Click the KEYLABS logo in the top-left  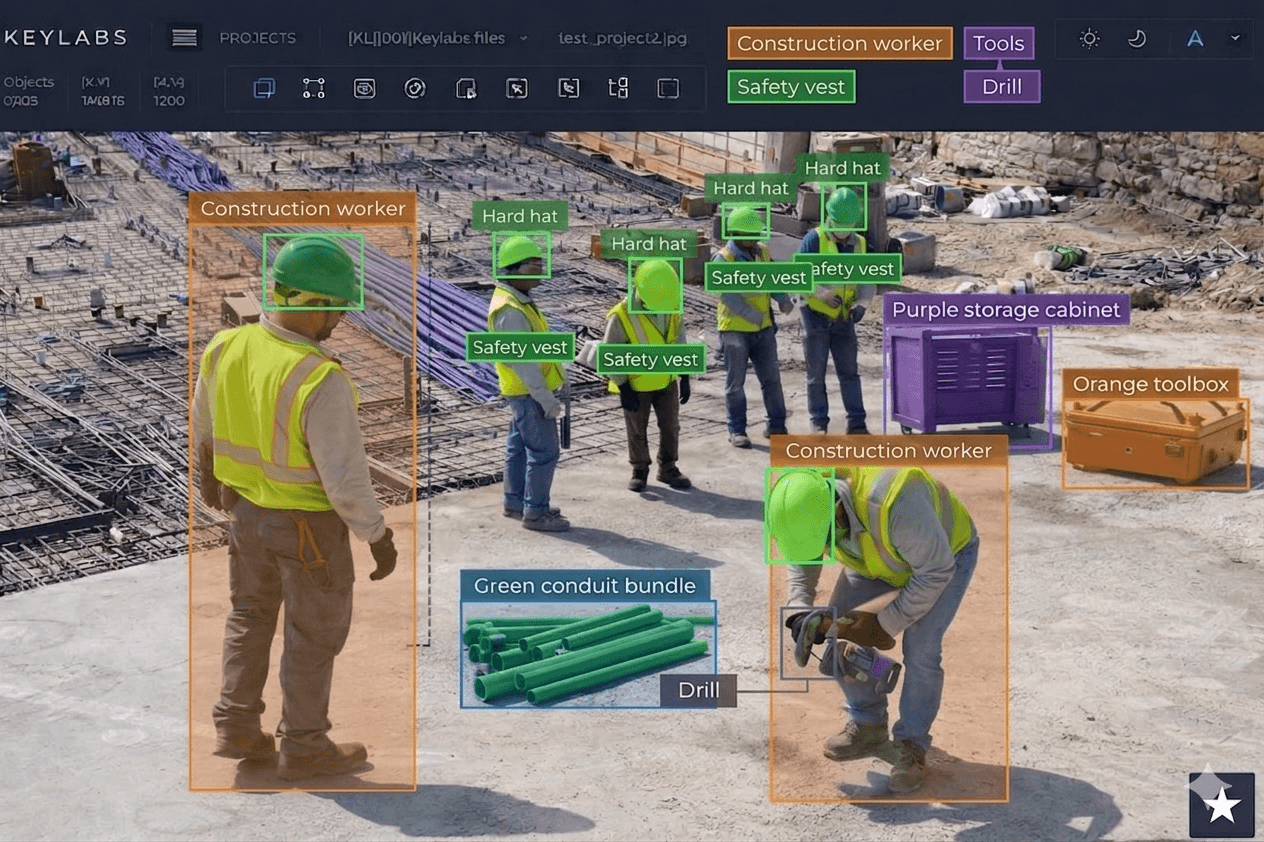(64, 37)
